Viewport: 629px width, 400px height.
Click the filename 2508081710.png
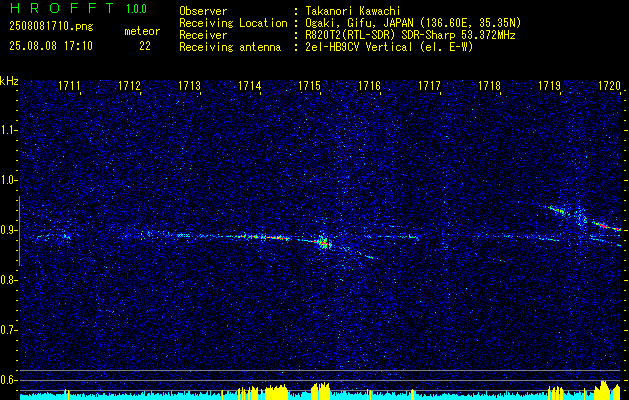(51, 26)
